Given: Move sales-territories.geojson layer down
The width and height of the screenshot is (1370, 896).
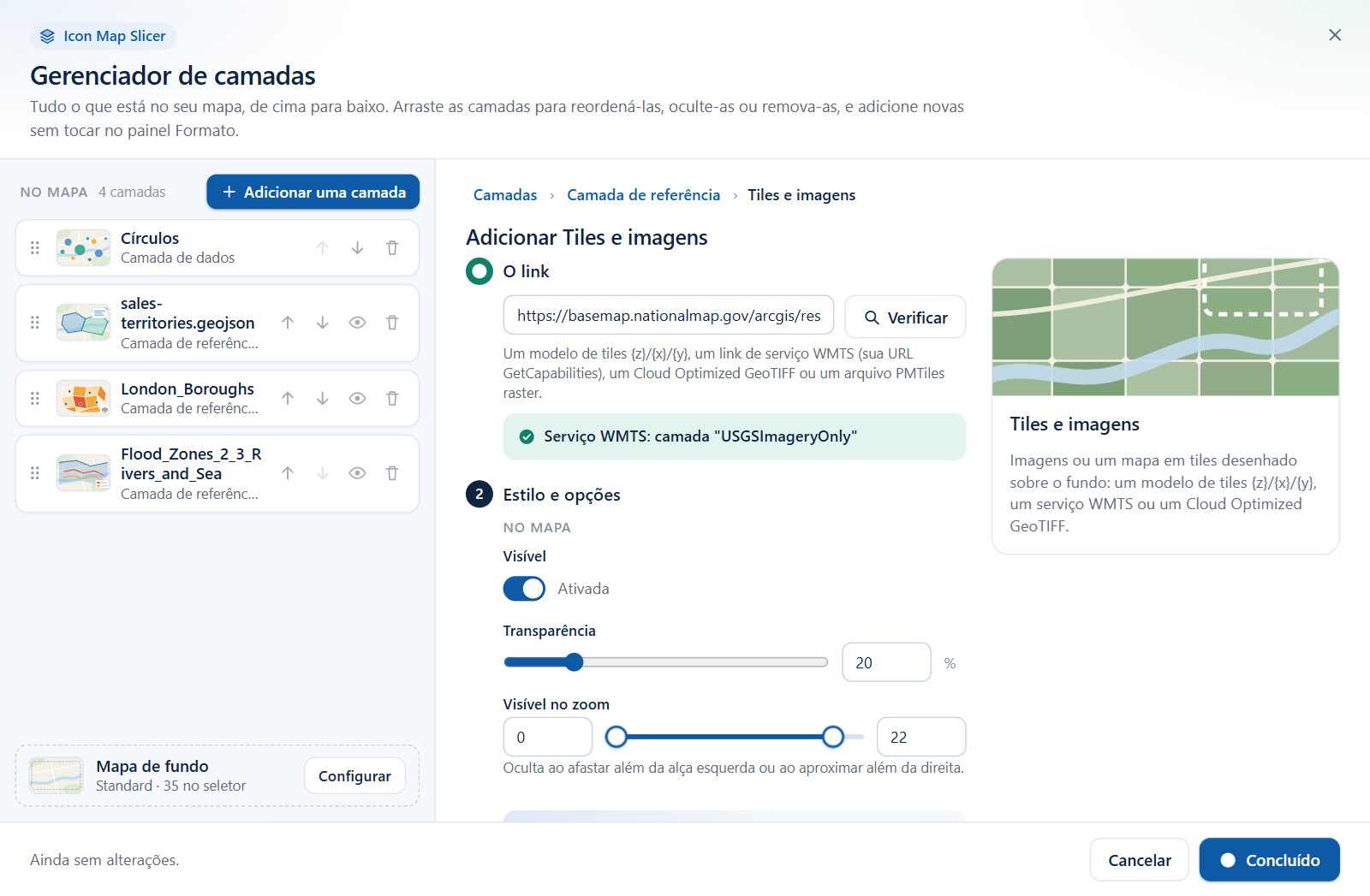Looking at the screenshot, I should [323, 323].
